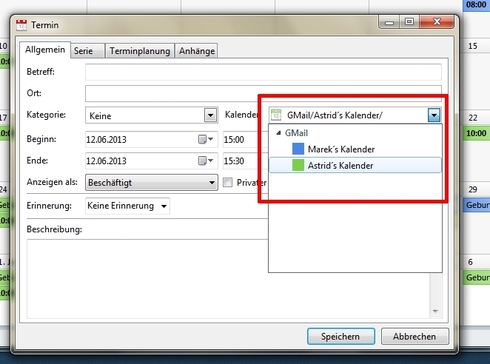The image size is (490, 364).
Task: Click the Termin window calendar icon
Action: [21, 25]
